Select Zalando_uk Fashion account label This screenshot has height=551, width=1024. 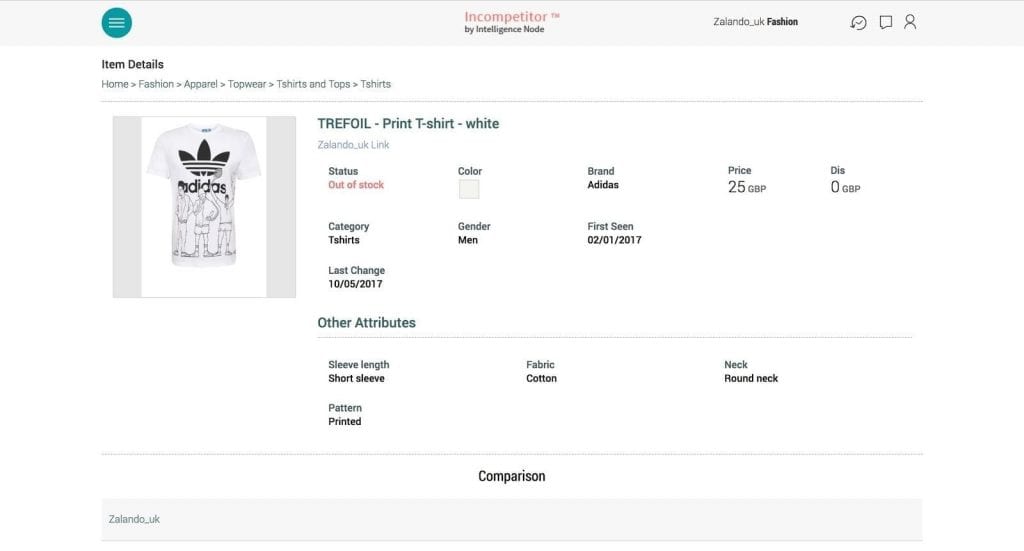click(x=755, y=22)
